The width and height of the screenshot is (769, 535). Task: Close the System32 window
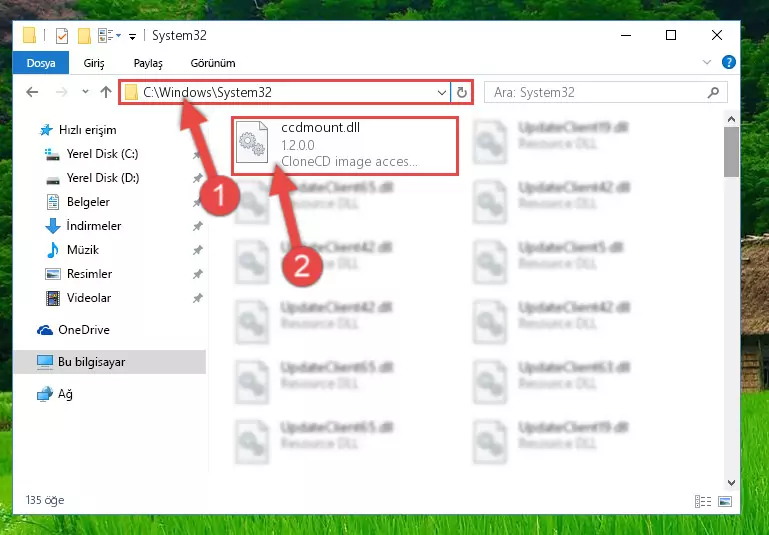click(717, 35)
